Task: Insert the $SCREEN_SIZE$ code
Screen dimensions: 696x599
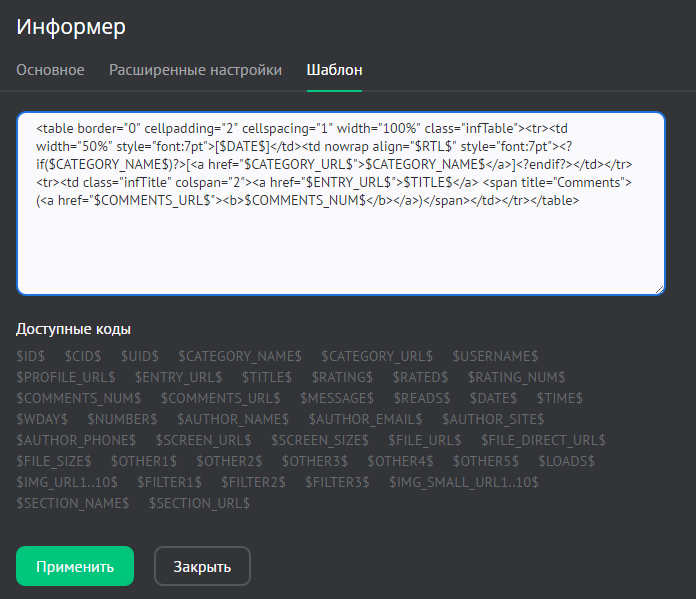Action: [318, 440]
